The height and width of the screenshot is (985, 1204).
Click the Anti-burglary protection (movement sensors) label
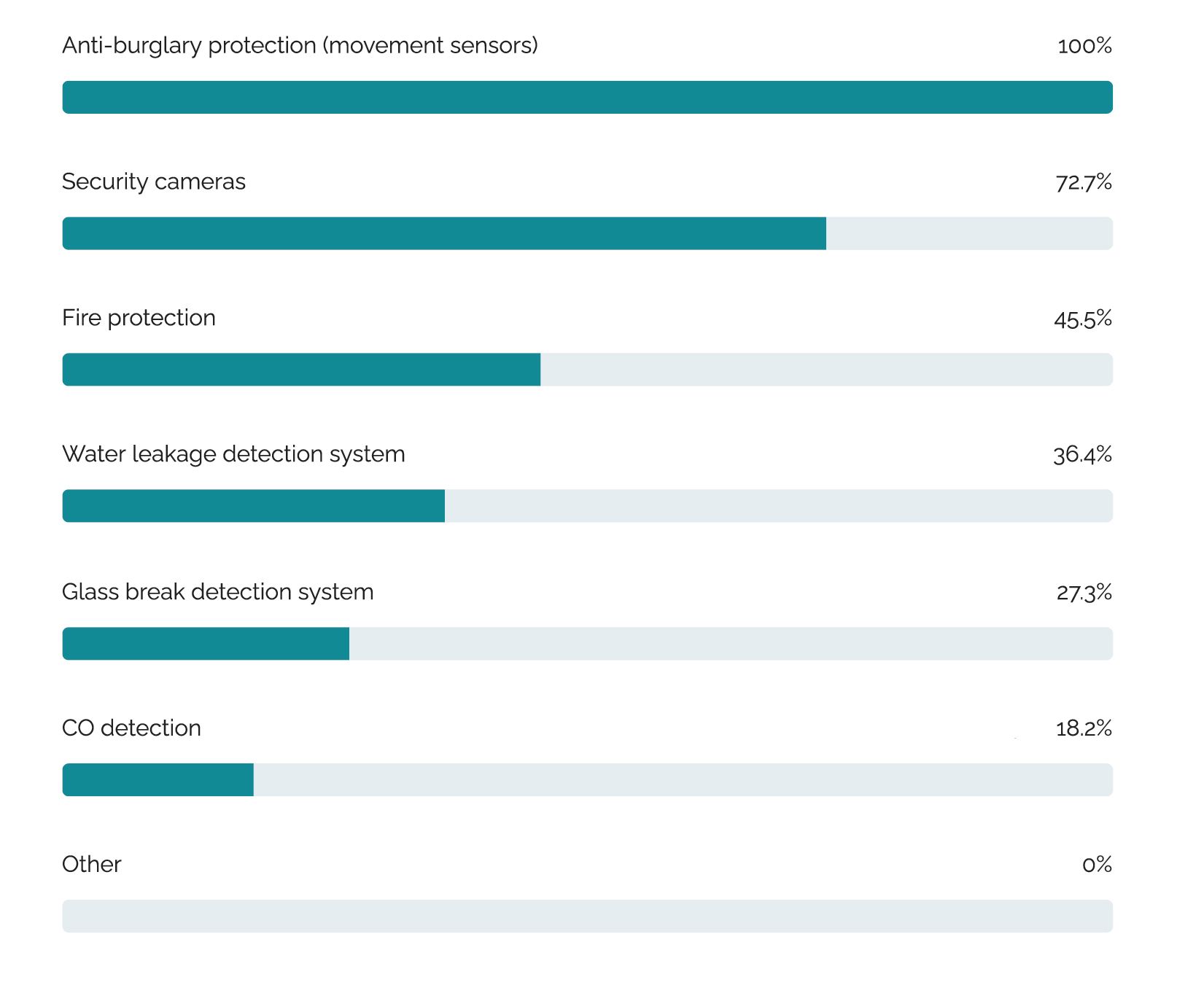(x=300, y=46)
